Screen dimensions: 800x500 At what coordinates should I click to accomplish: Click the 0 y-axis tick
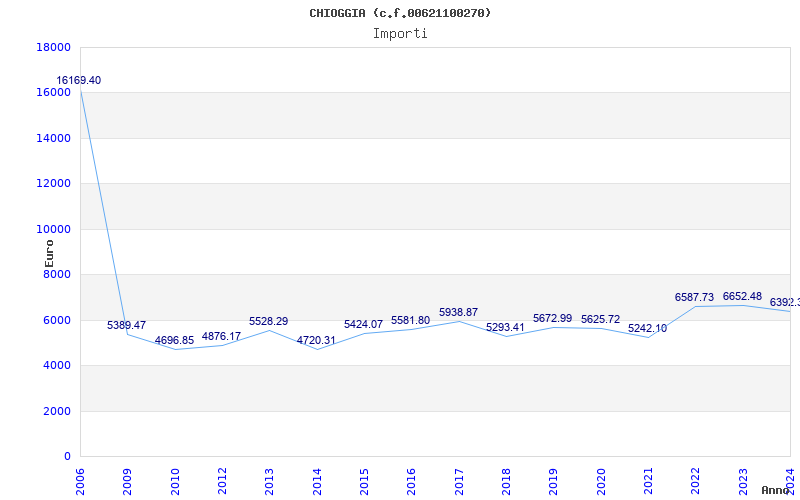click(x=67, y=456)
